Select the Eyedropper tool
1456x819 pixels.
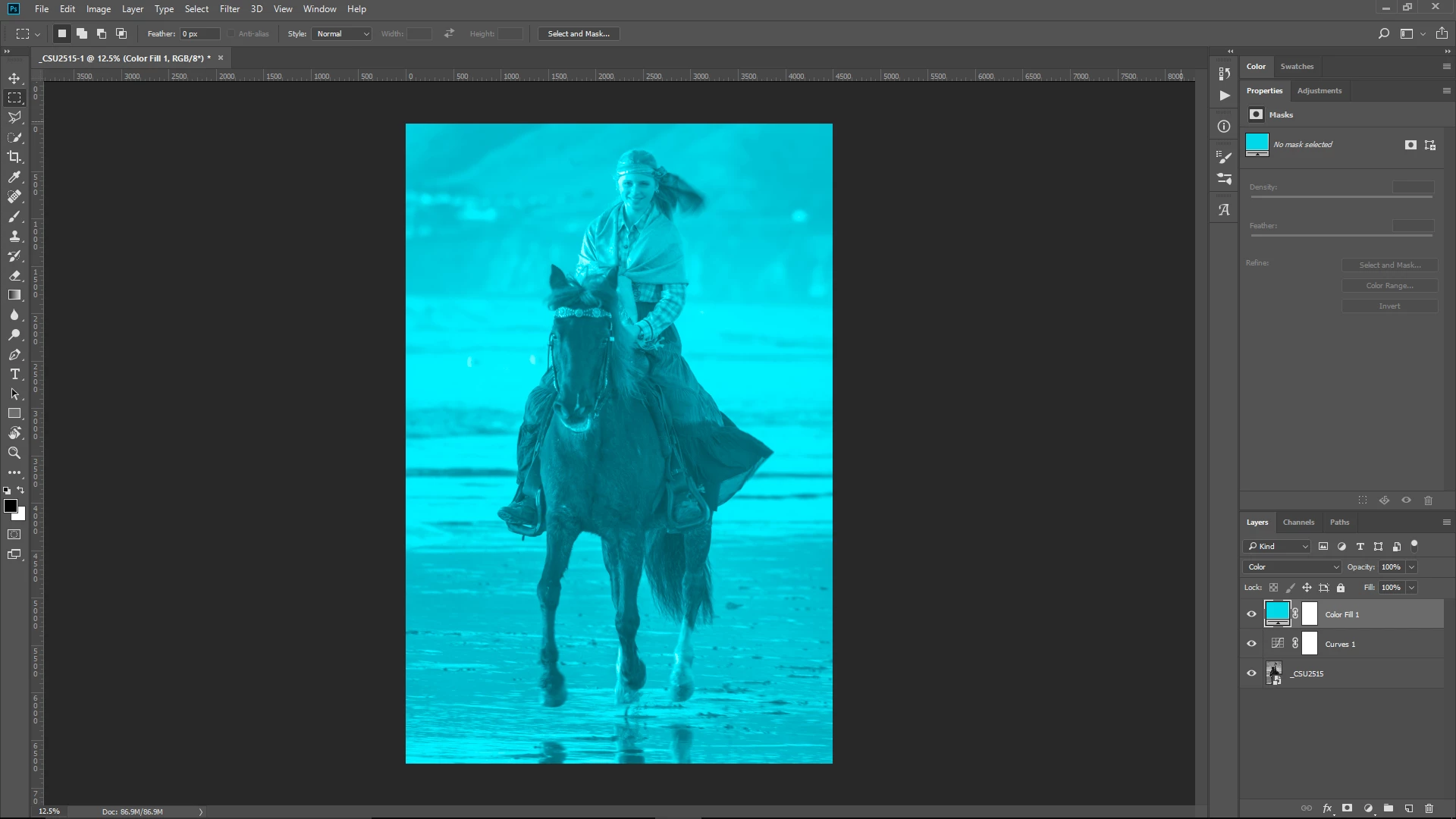click(x=14, y=177)
